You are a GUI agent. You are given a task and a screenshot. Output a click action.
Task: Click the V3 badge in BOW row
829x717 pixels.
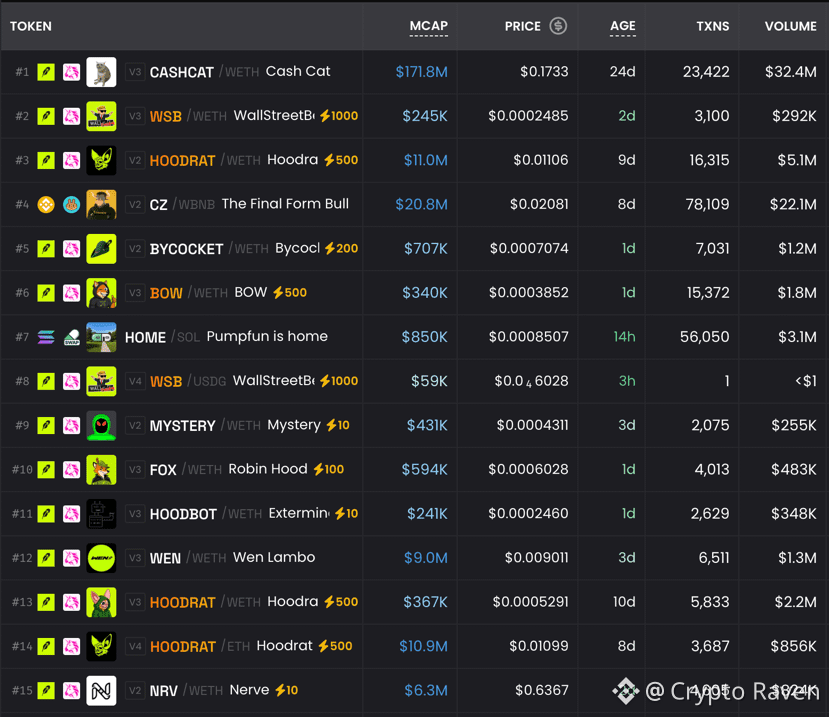[135, 292]
